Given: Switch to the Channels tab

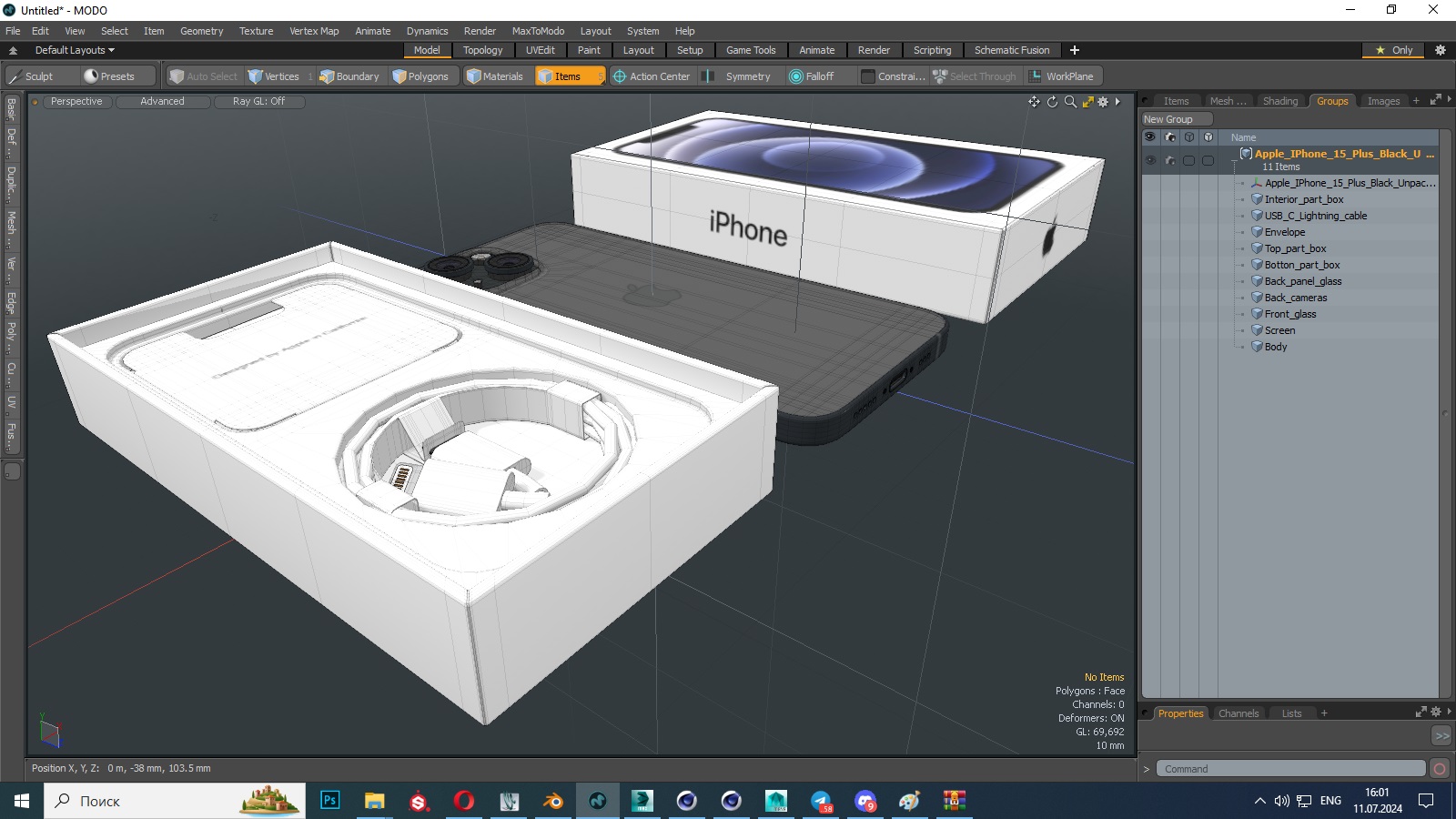Looking at the screenshot, I should 1239,713.
